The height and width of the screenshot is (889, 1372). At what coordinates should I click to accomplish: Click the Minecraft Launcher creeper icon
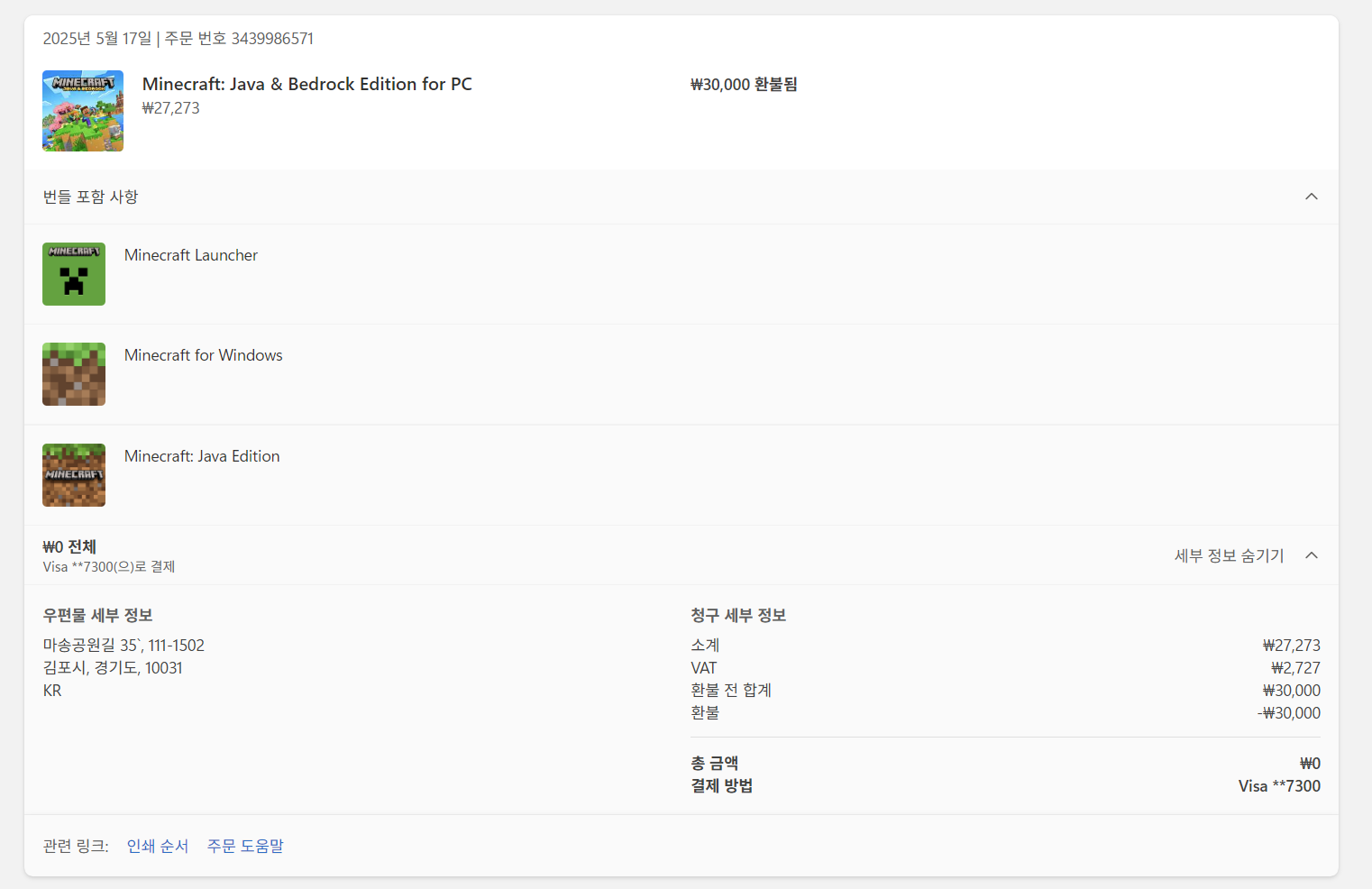click(74, 274)
